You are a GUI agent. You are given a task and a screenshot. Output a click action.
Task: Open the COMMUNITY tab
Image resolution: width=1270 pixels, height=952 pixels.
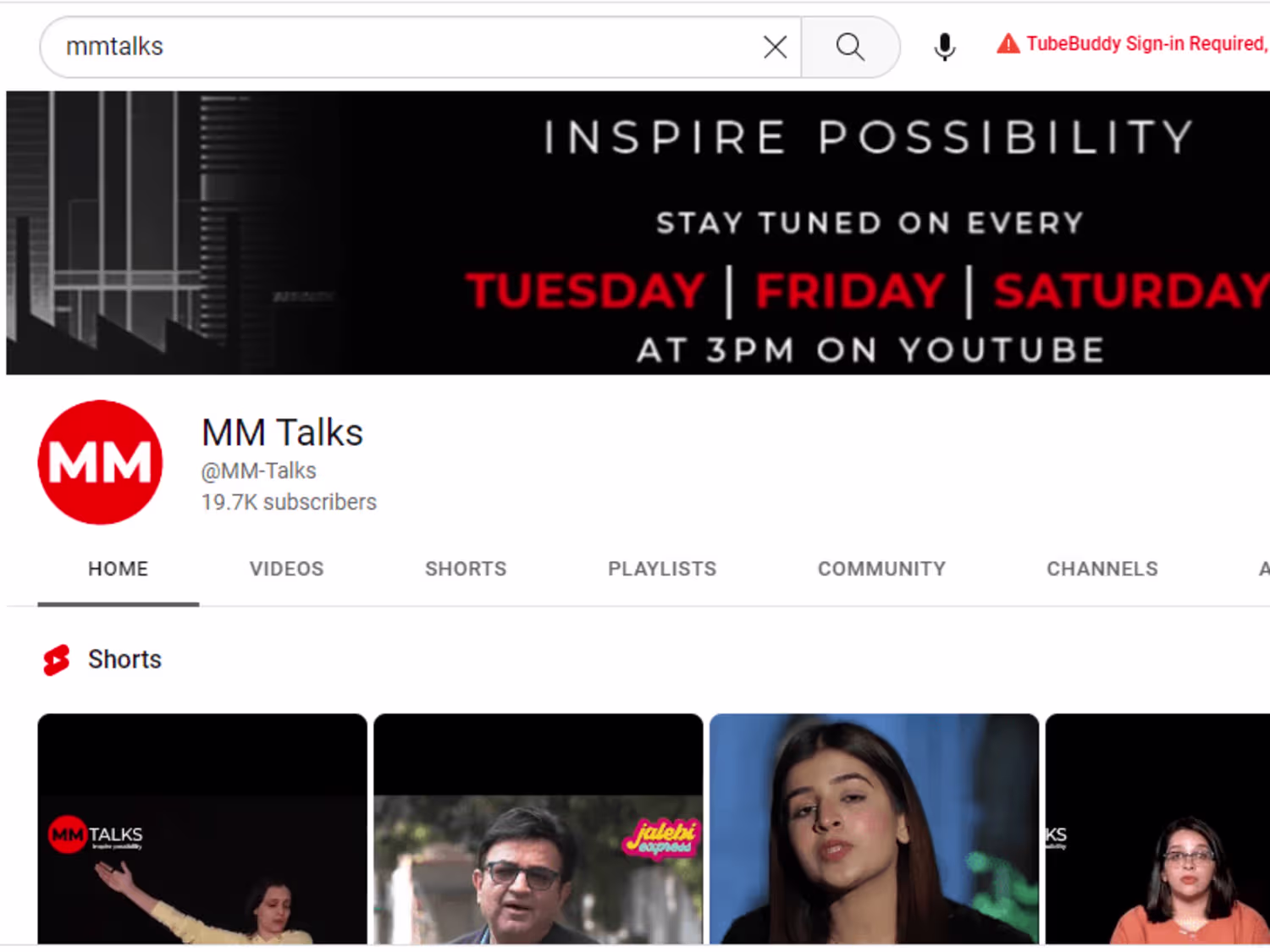pyautogui.click(x=881, y=569)
